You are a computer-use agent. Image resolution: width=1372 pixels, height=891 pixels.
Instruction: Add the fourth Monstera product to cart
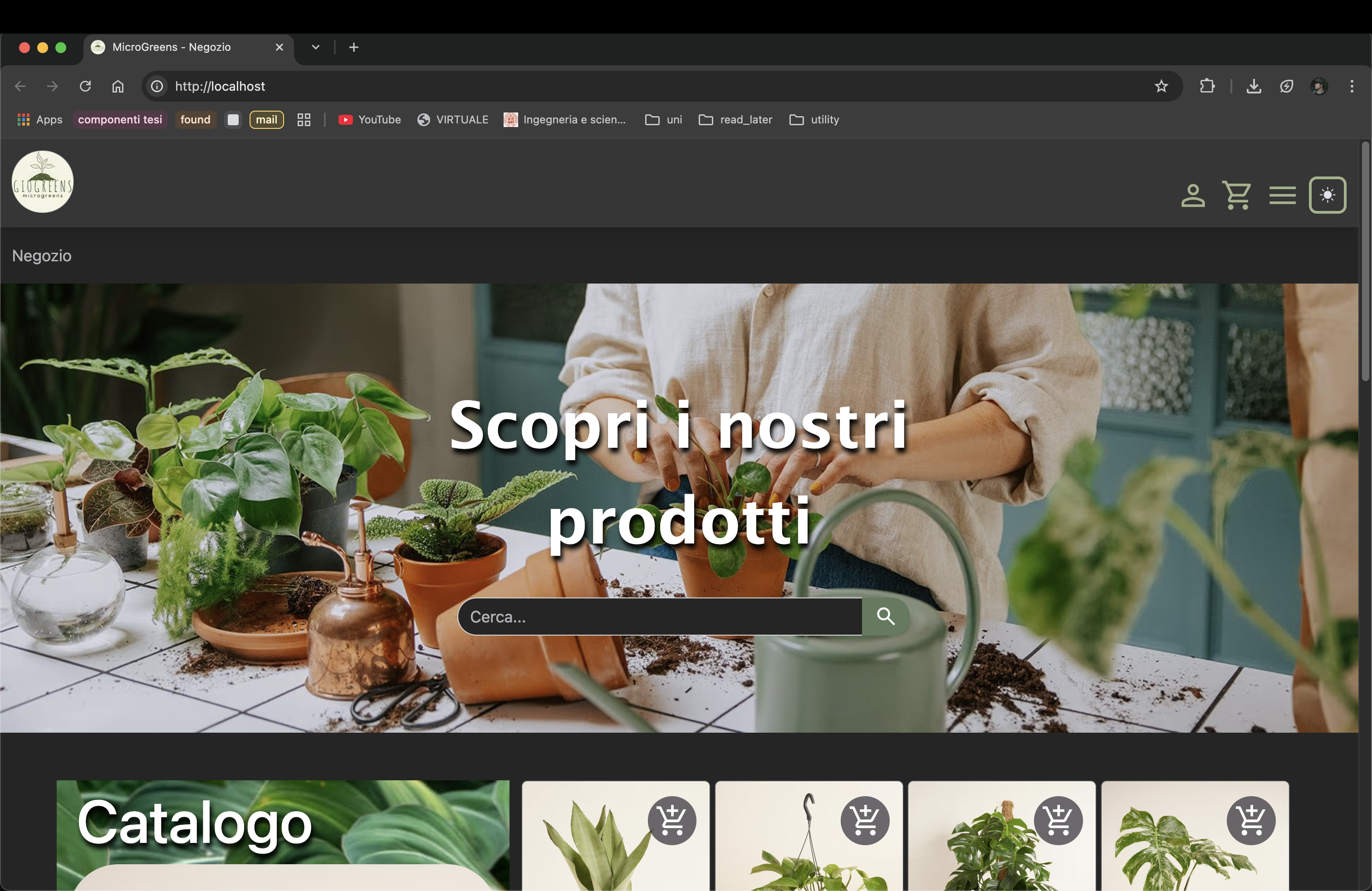pos(1250,820)
